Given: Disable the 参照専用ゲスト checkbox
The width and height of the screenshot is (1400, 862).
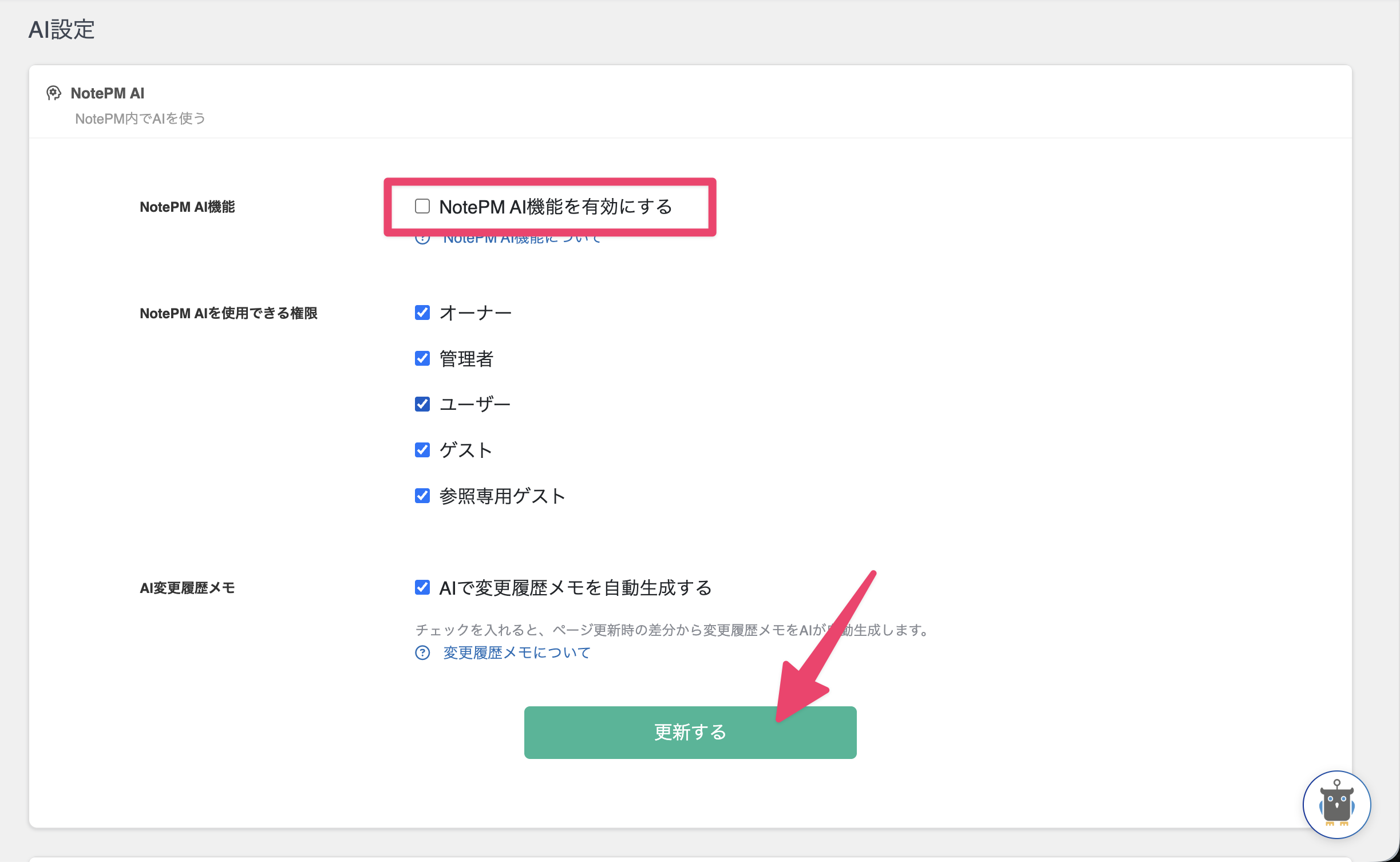Looking at the screenshot, I should click(x=422, y=496).
